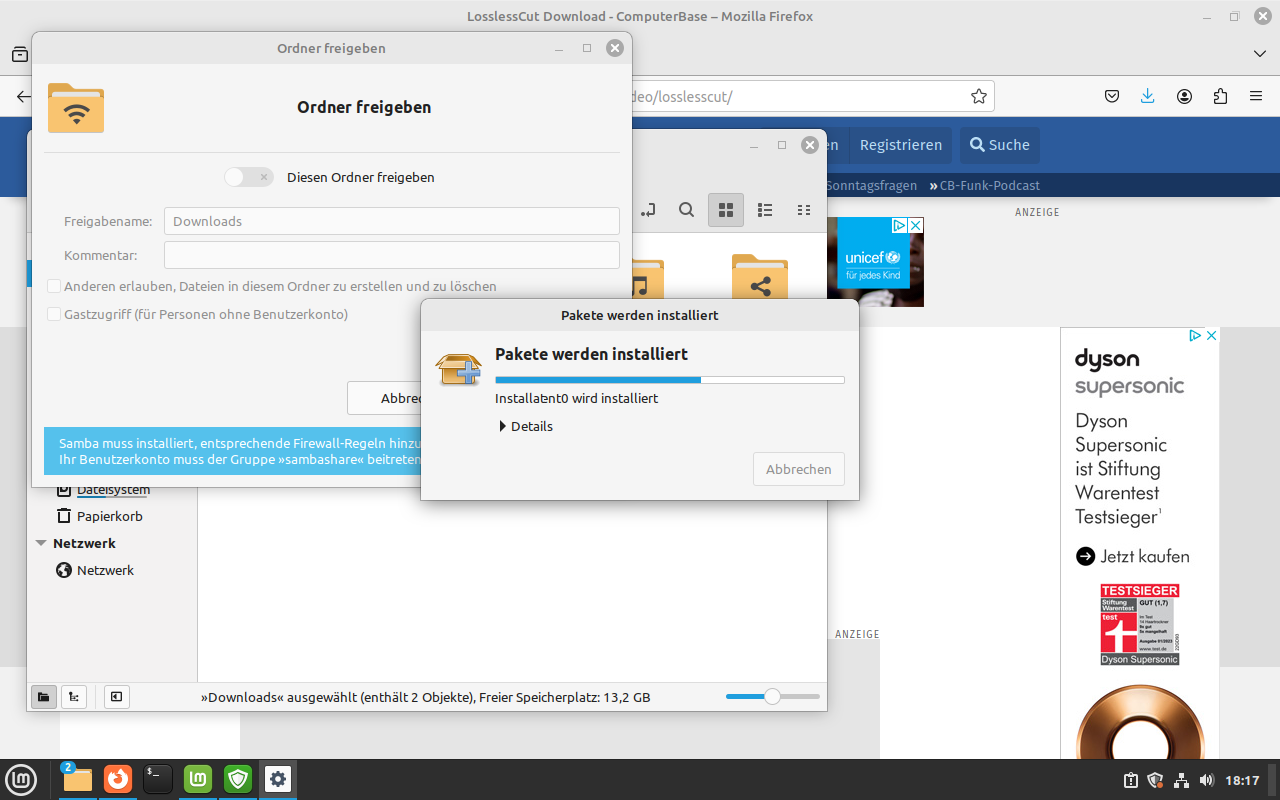Image resolution: width=1280 pixels, height=800 pixels.
Task: Open Firefox account icon
Action: [x=1184, y=96]
